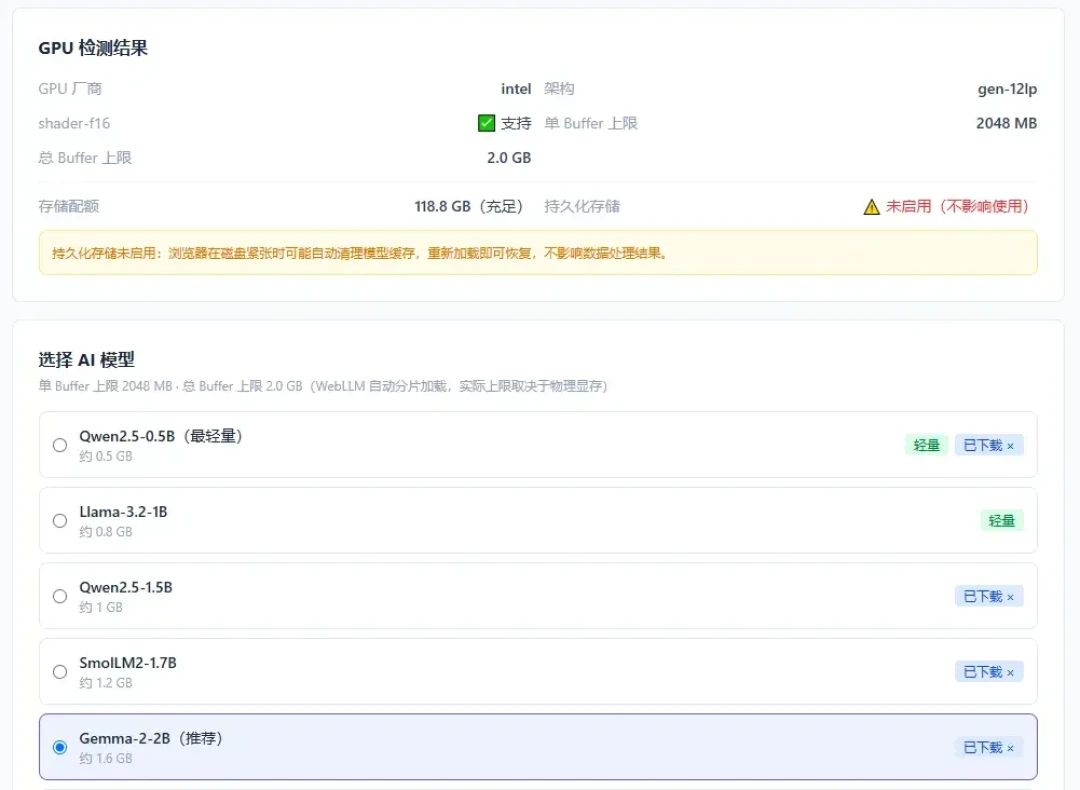Click the 持久化存储 label
This screenshot has width=1080, height=790.
[582, 207]
